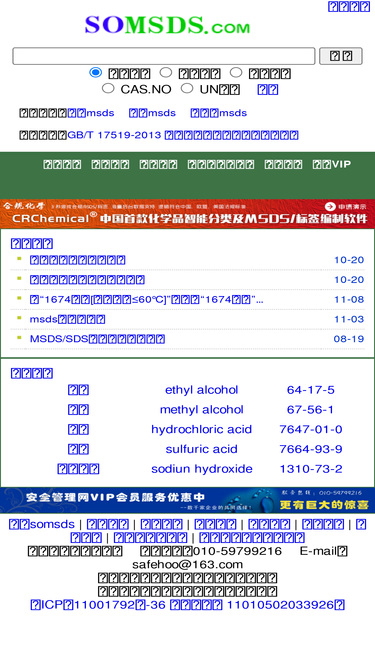Open the blue link right of UN option
This screenshot has height=667, width=375.
268,89
